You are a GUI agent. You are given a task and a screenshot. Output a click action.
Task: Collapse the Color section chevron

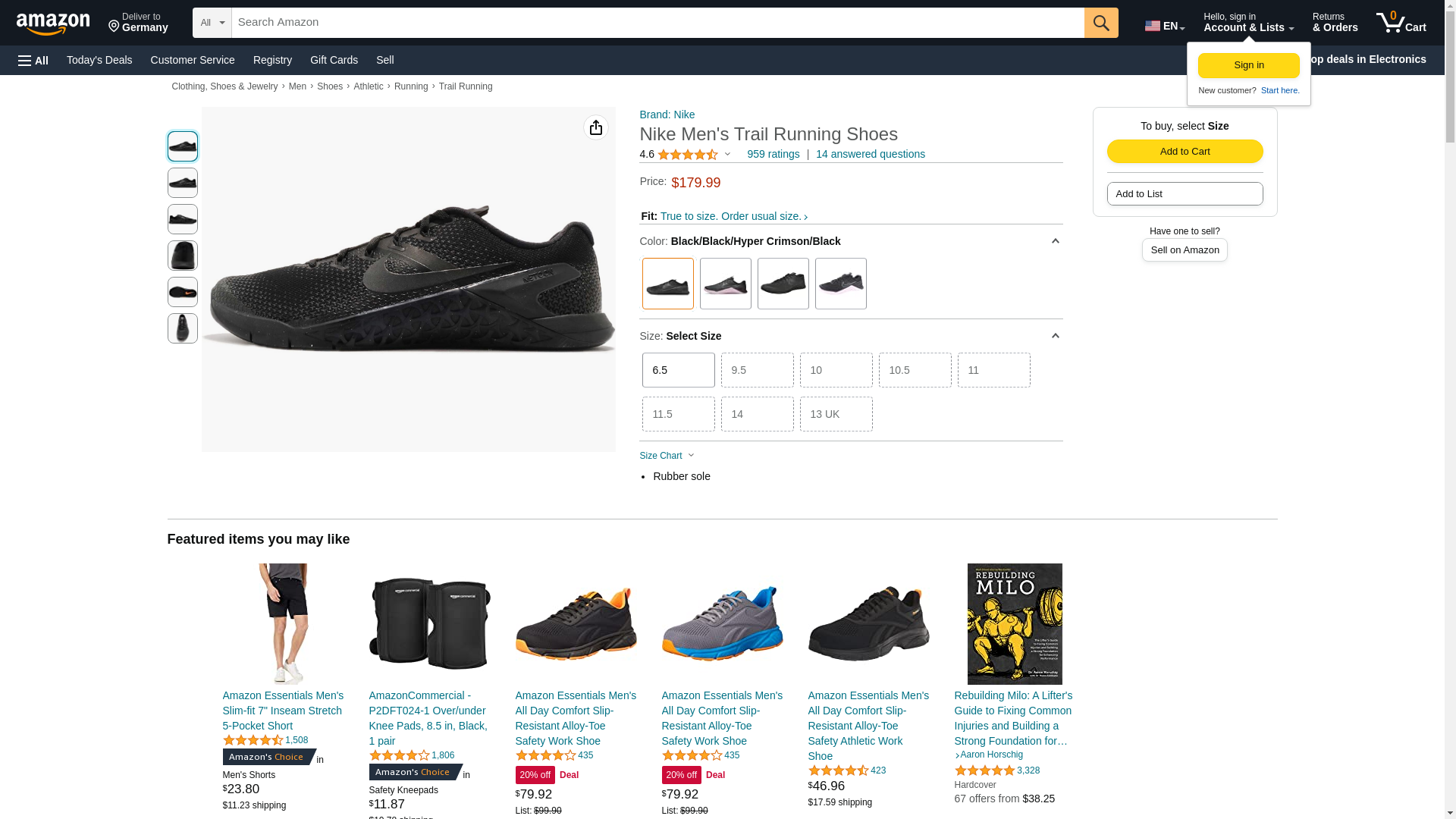tap(1055, 241)
